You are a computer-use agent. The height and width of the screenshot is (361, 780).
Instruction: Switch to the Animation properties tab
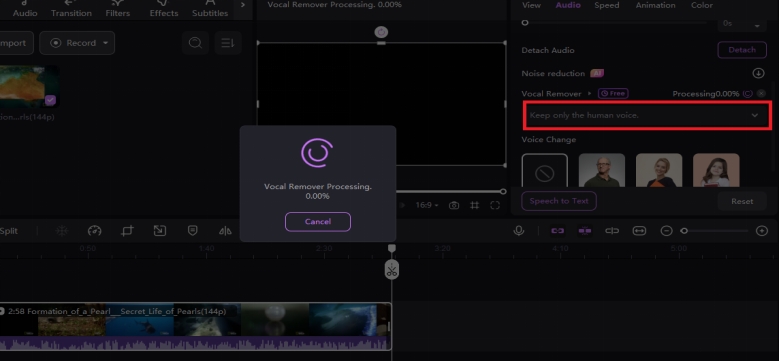click(x=655, y=5)
